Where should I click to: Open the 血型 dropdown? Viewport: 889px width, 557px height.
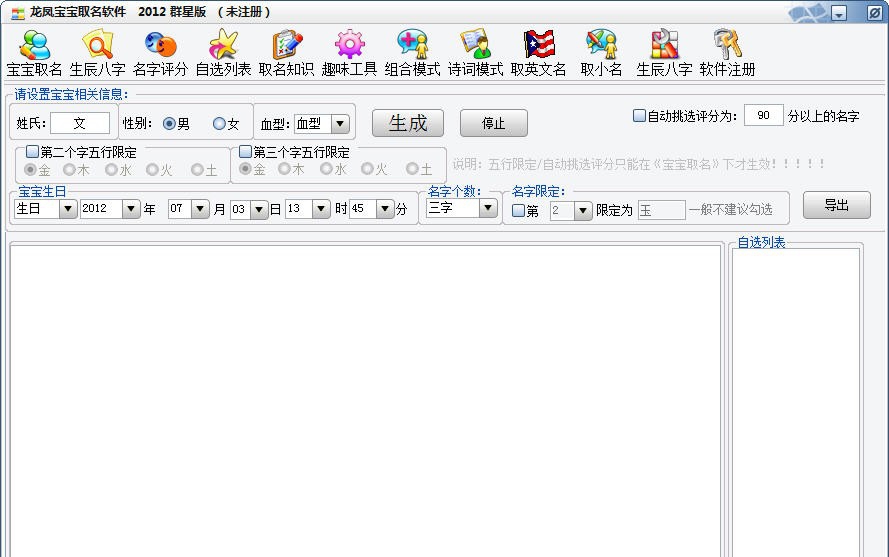(x=340, y=124)
